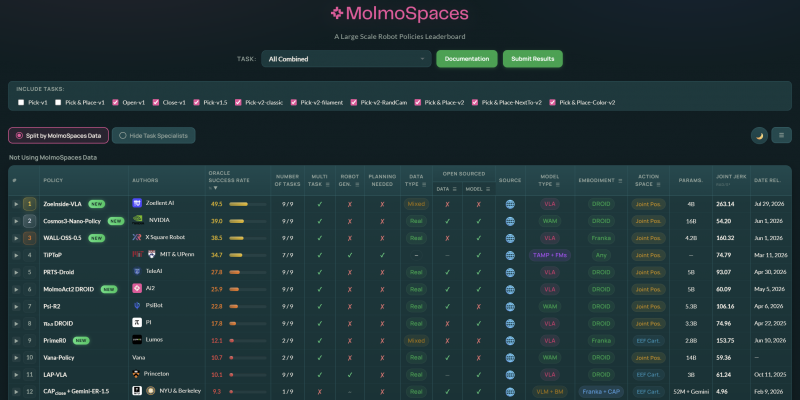Viewport: 800px width, 400px height.
Task: Open MolmoAct2 DROID source globe icon
Action: [510, 289]
